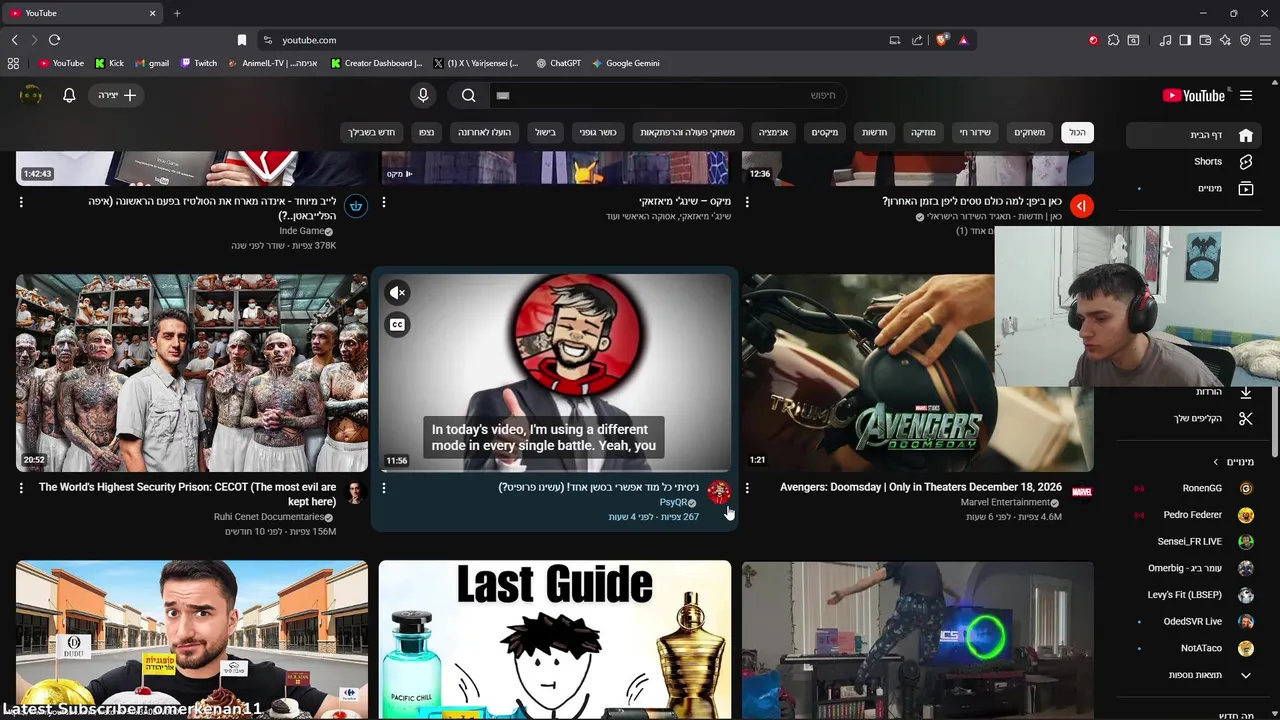Select the חדש בשבילך filter chip
The height and width of the screenshot is (720, 1280).
[x=372, y=132]
